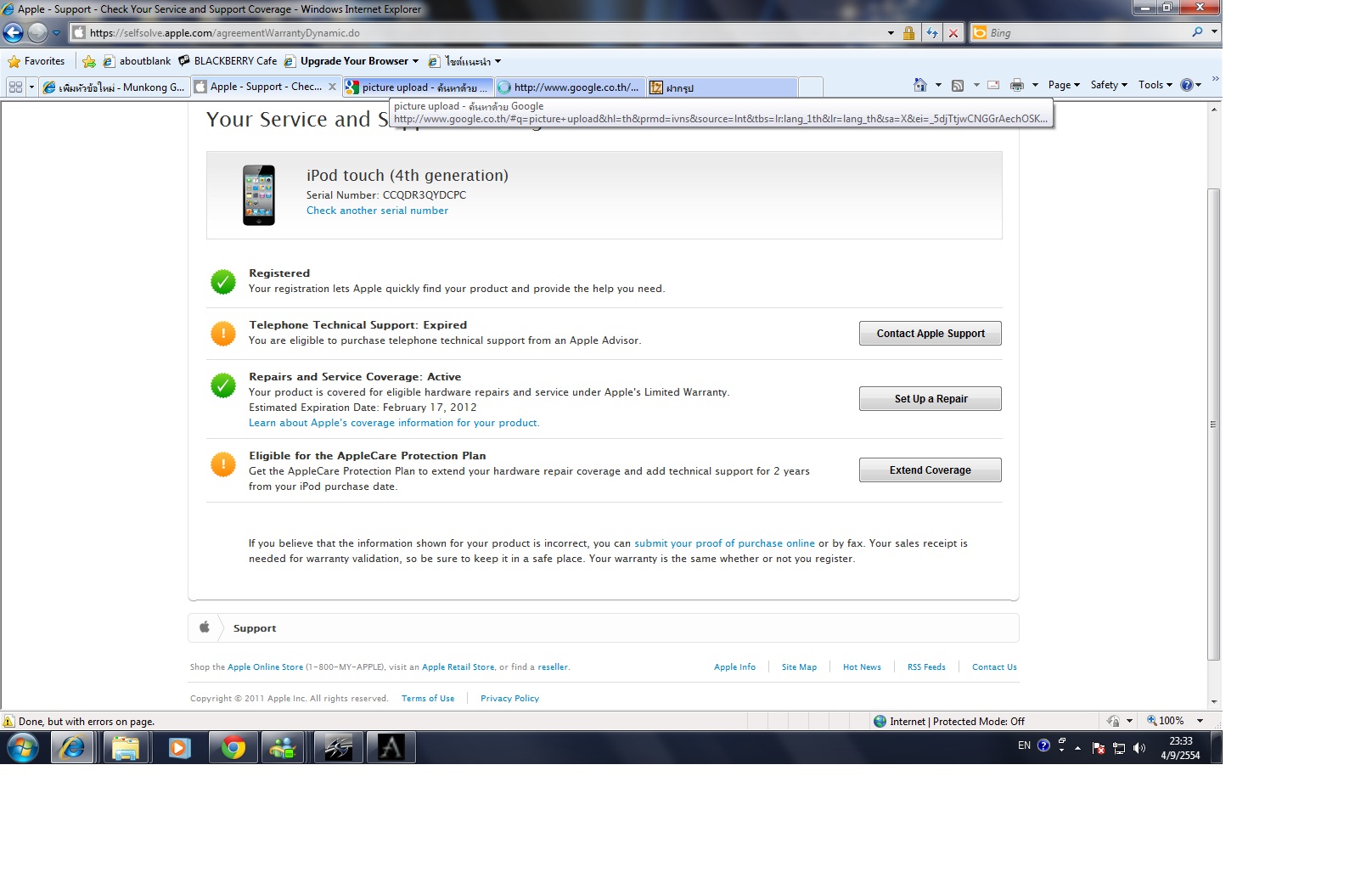
Task: Click the Add to Favorites Bar icon
Action: click(x=89, y=61)
